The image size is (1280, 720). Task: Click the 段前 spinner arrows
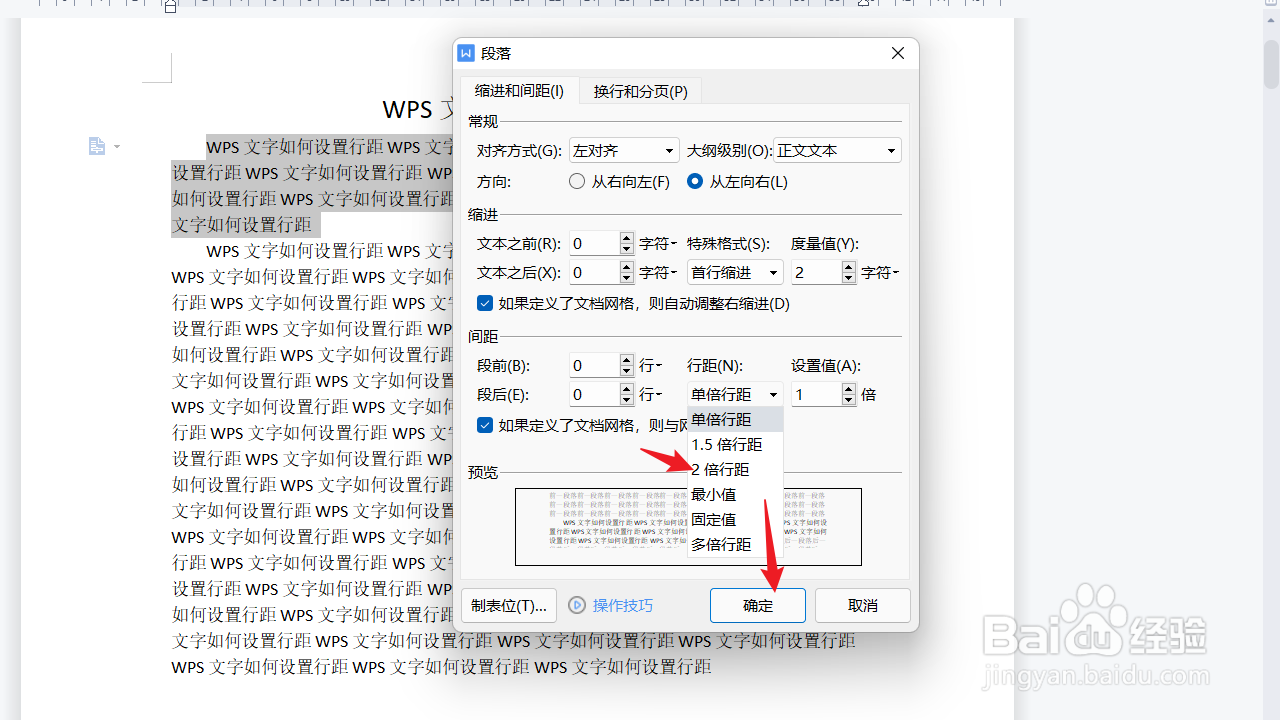(627, 365)
